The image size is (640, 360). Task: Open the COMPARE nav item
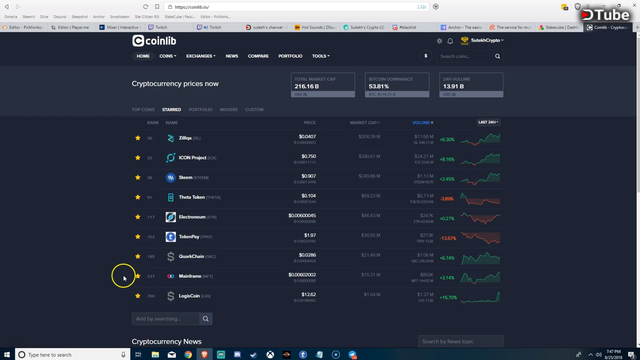[x=258, y=56]
